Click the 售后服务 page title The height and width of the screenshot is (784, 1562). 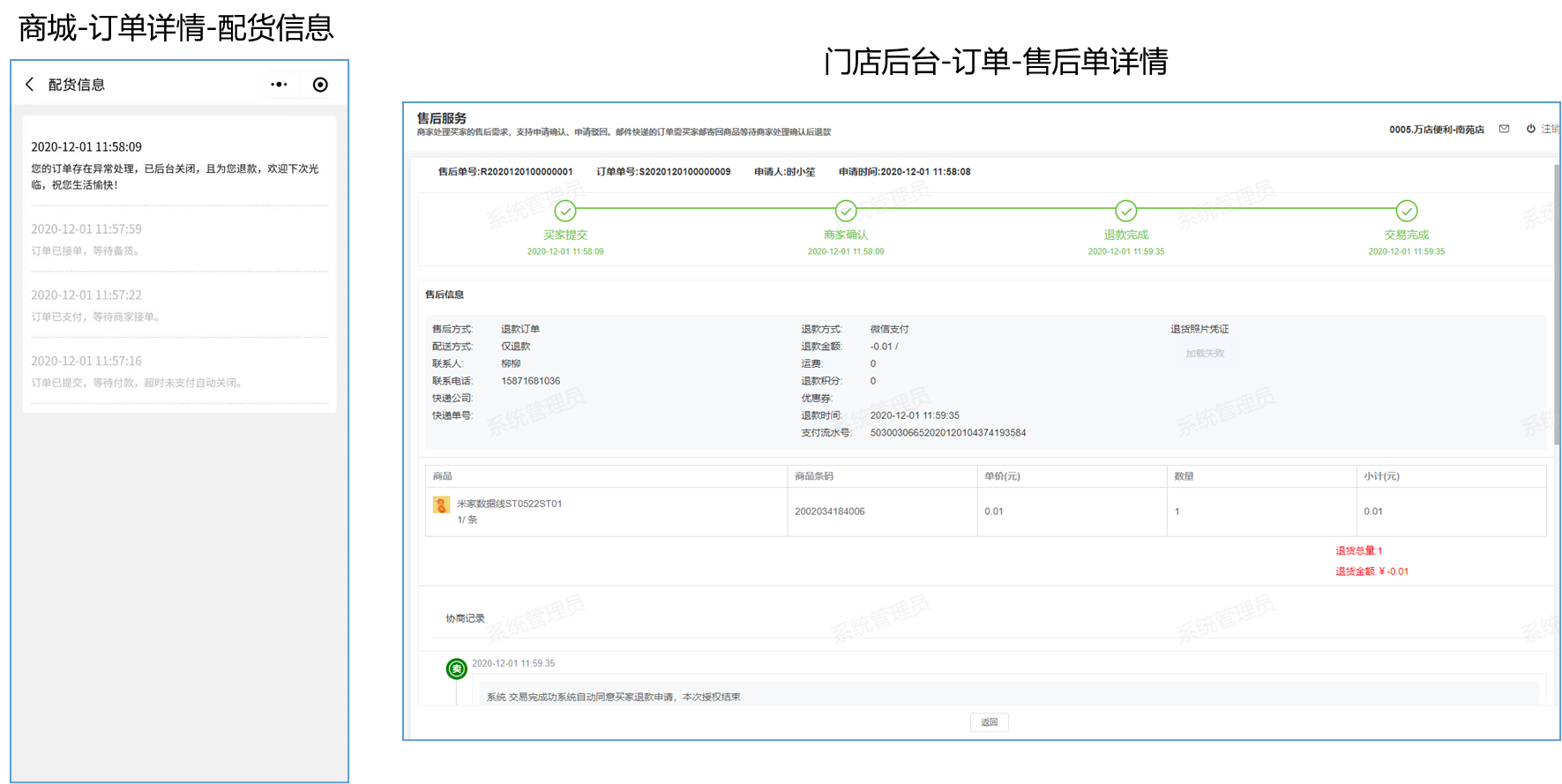442,118
